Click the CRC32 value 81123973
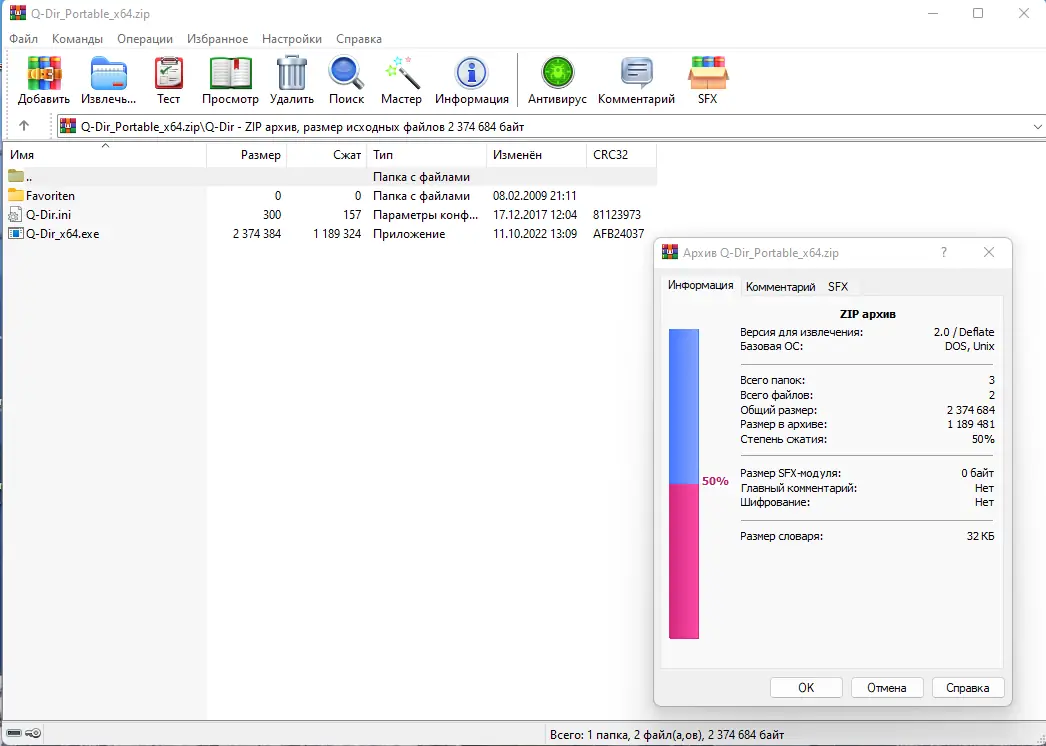Image resolution: width=1046 pixels, height=746 pixels. 617,215
